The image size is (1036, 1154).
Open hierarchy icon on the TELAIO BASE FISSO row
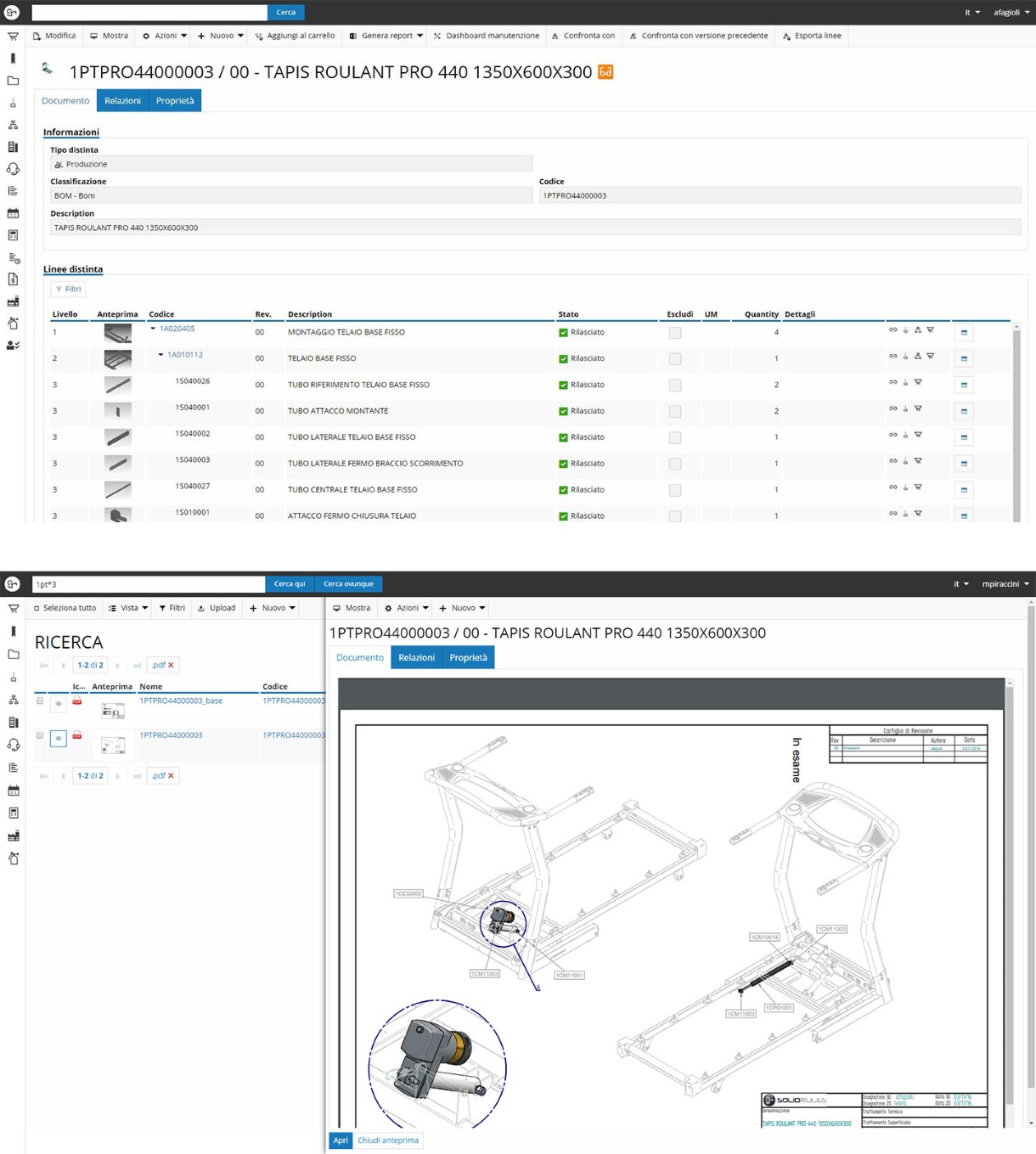click(918, 356)
